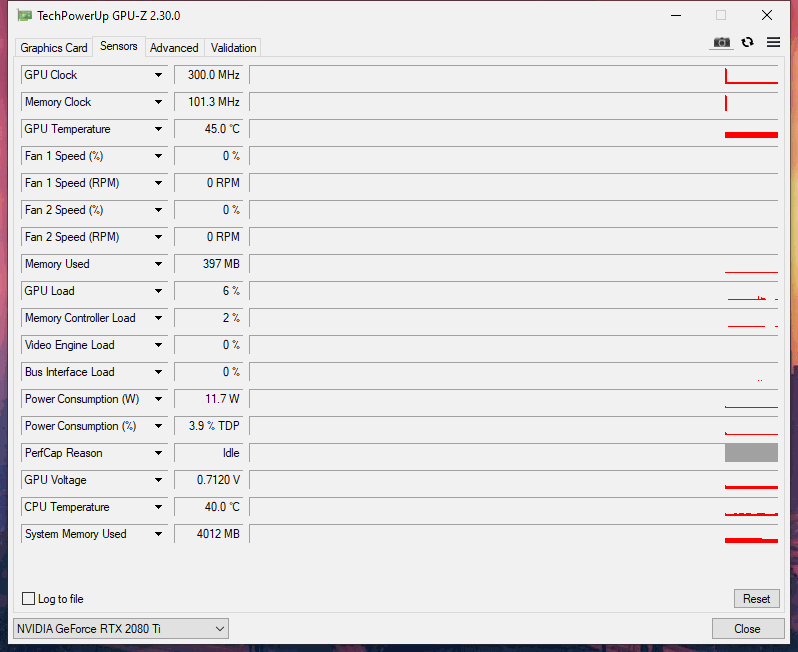The width and height of the screenshot is (798, 652).
Task: Minimize the GPU-Z window
Action: coord(676,15)
